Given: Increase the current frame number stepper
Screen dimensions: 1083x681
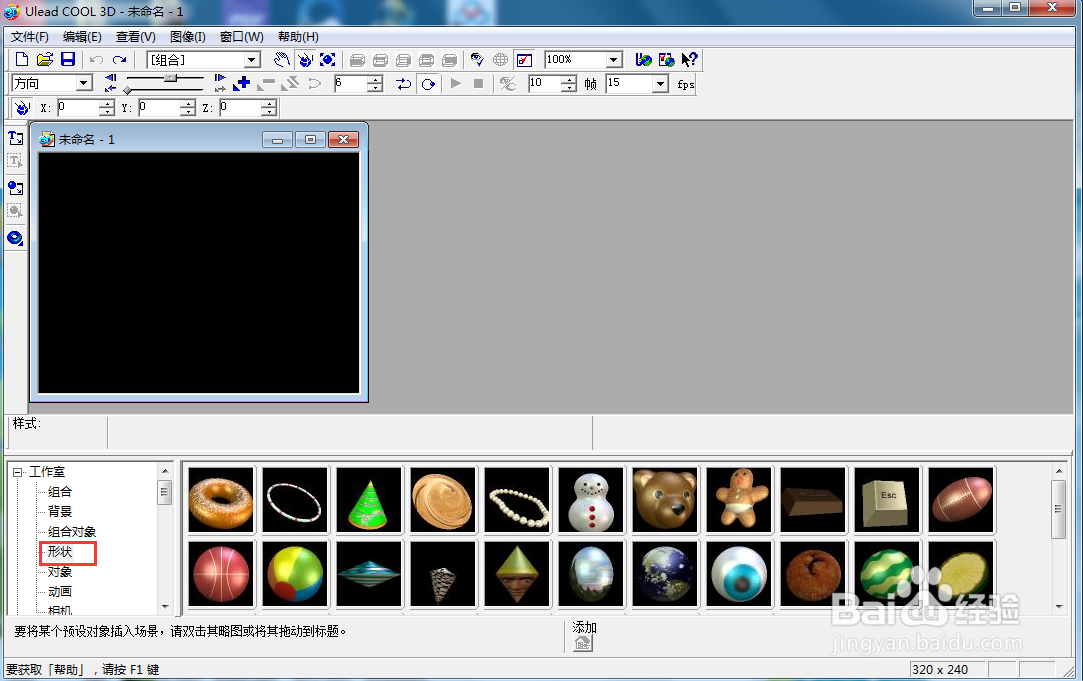Looking at the screenshot, I should click(374, 80).
